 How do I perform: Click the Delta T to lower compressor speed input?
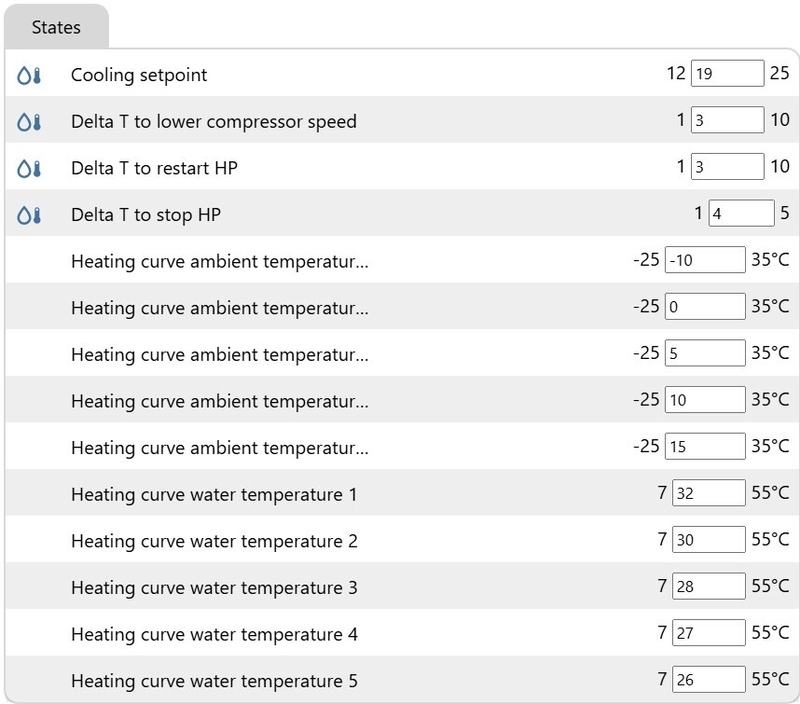[727, 121]
